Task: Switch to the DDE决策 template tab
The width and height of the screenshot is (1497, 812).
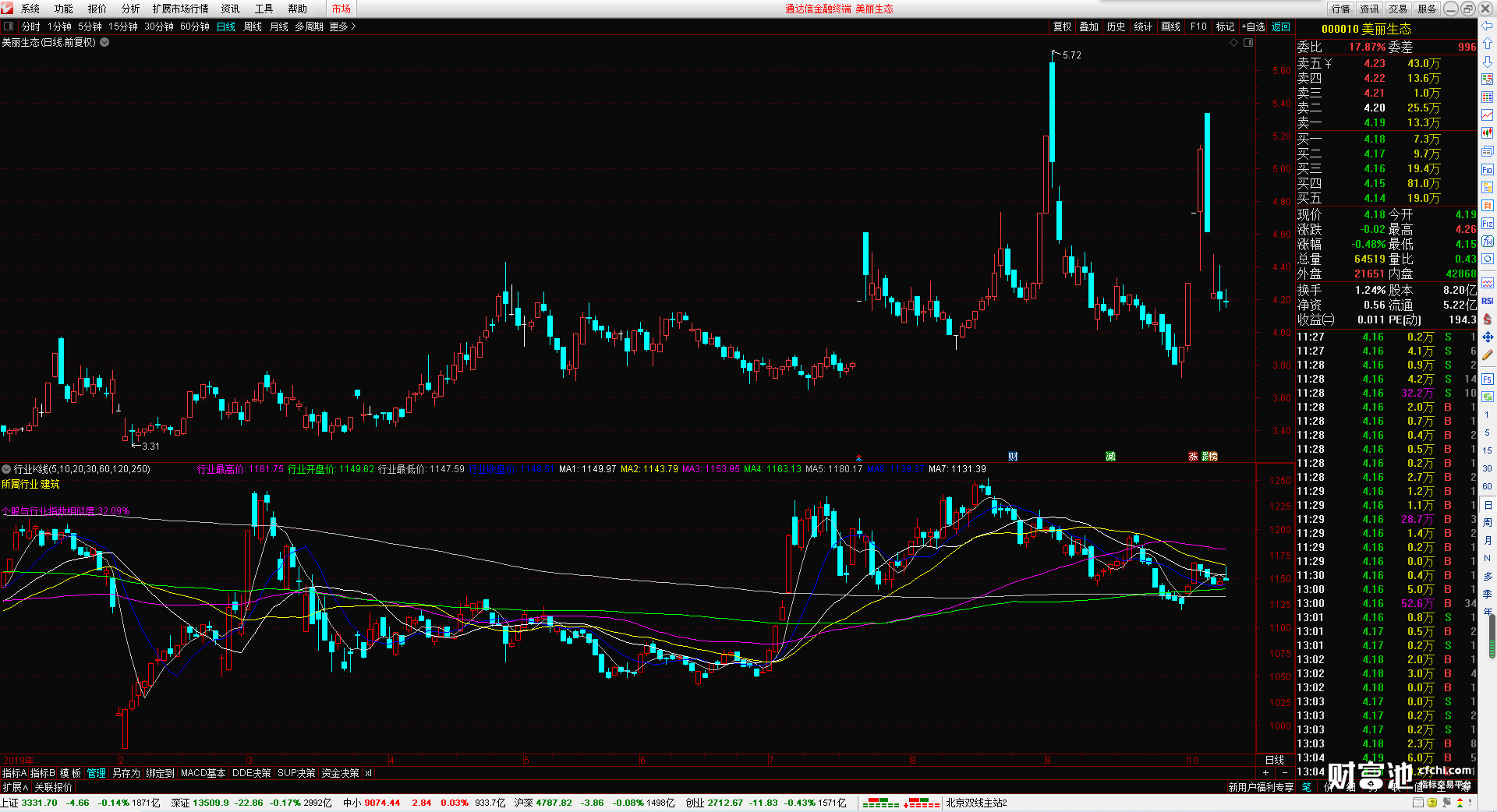Action: 252,773
